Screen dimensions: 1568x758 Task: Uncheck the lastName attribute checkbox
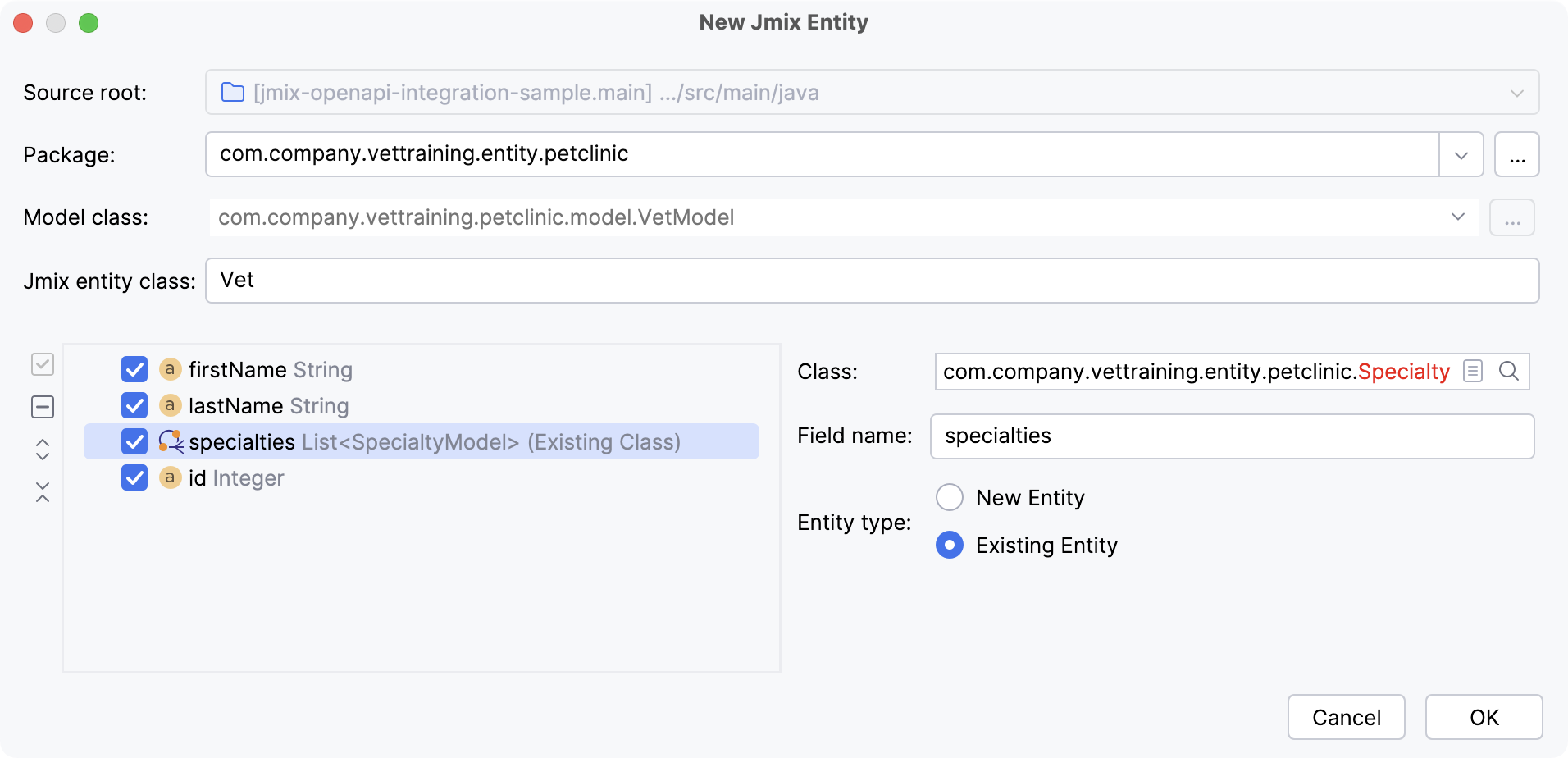[134, 405]
